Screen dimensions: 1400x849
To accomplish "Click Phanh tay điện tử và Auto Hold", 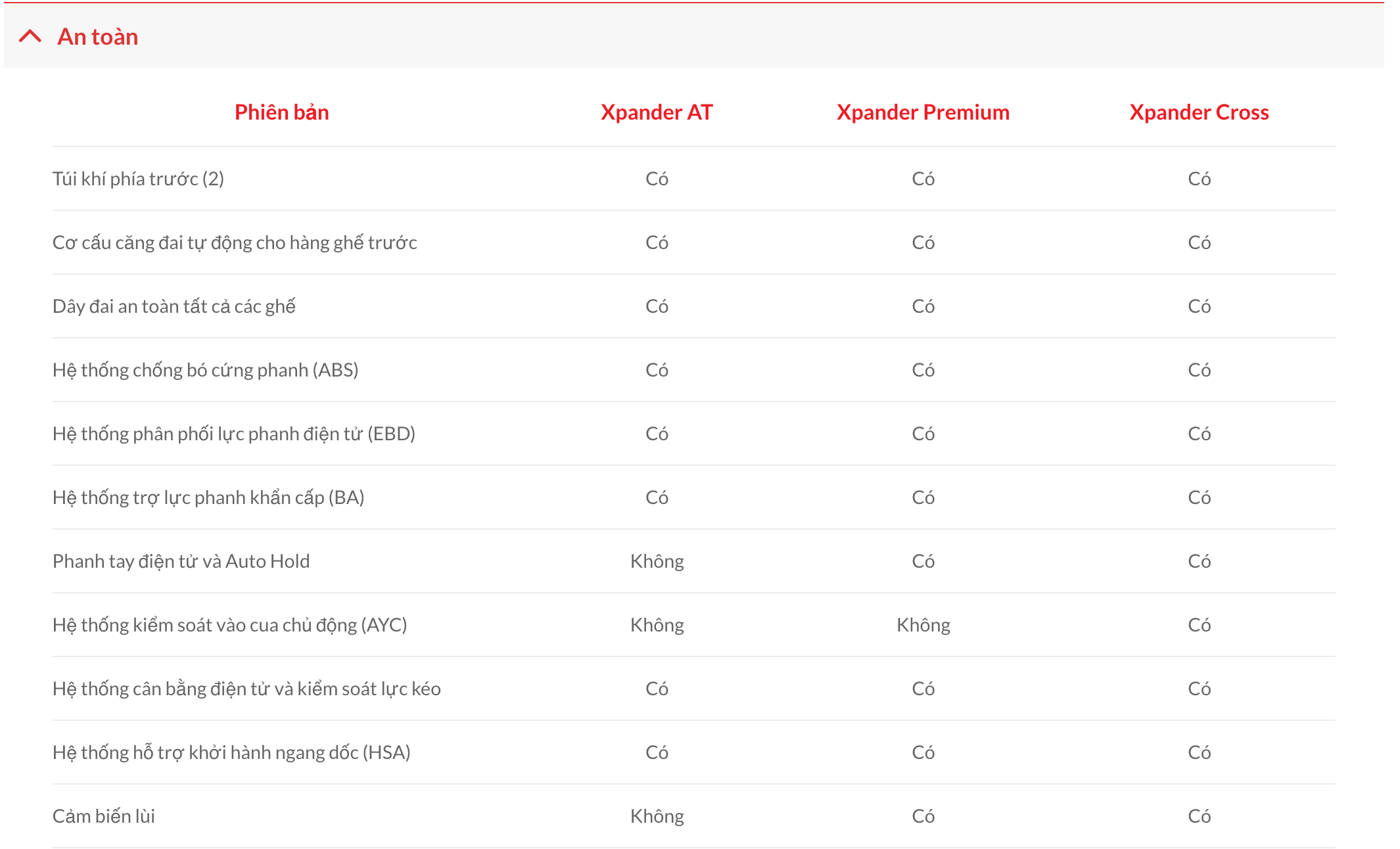I will click(x=181, y=561).
